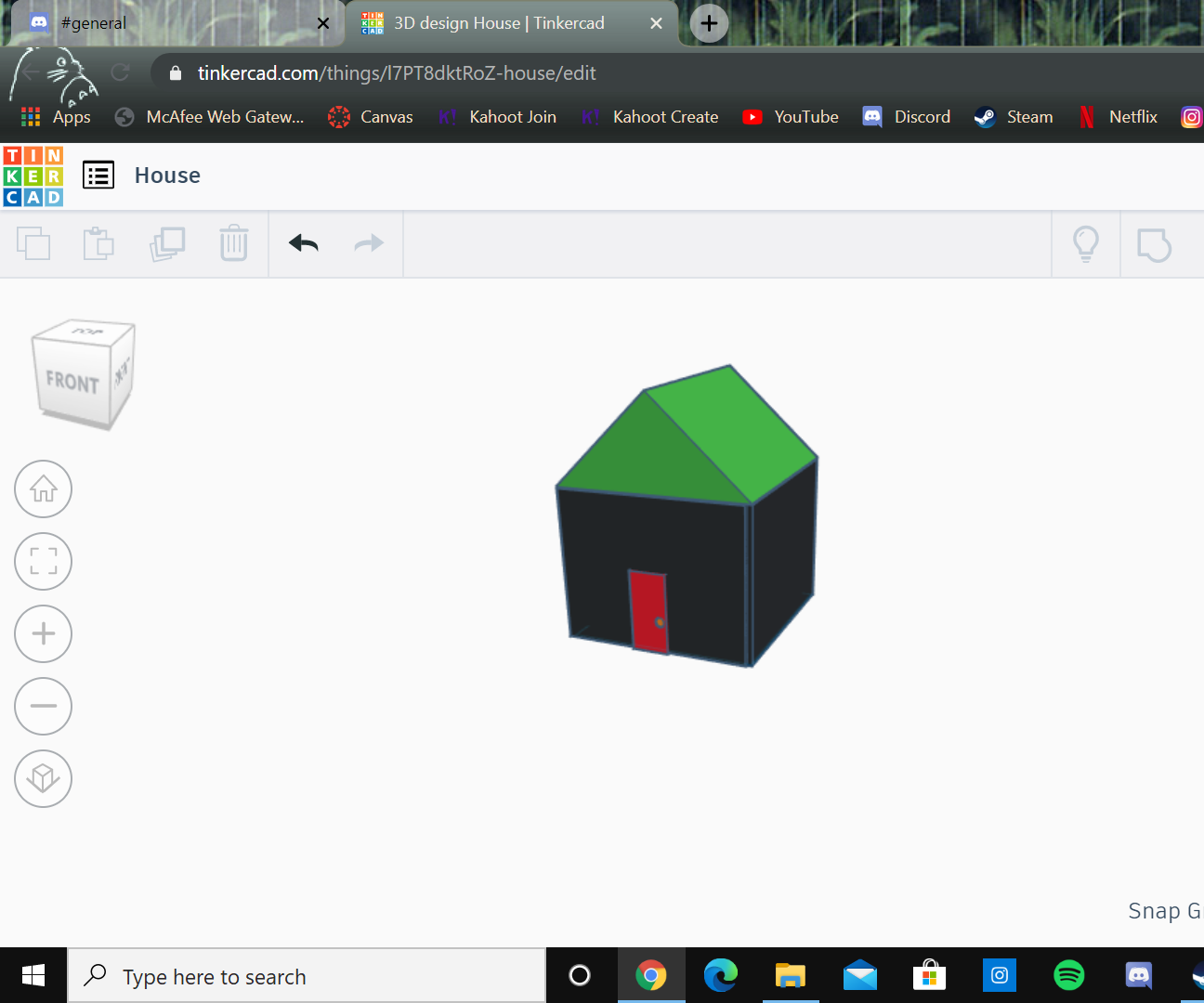Toggle the Front face on the ViewCube
The image size is (1204, 1003).
tap(71, 377)
